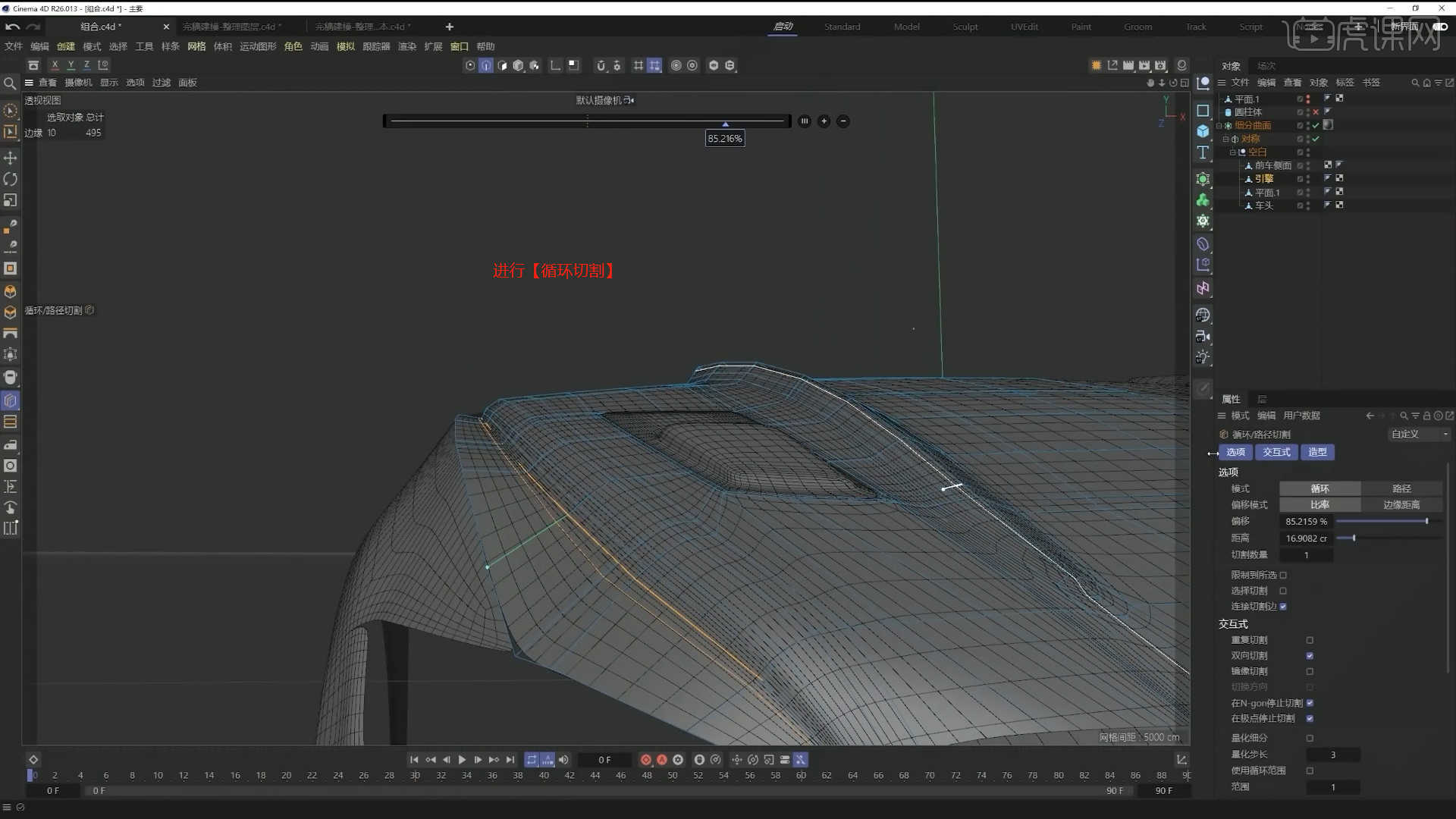Click the light object icon
1456x819 pixels.
click(1203, 357)
